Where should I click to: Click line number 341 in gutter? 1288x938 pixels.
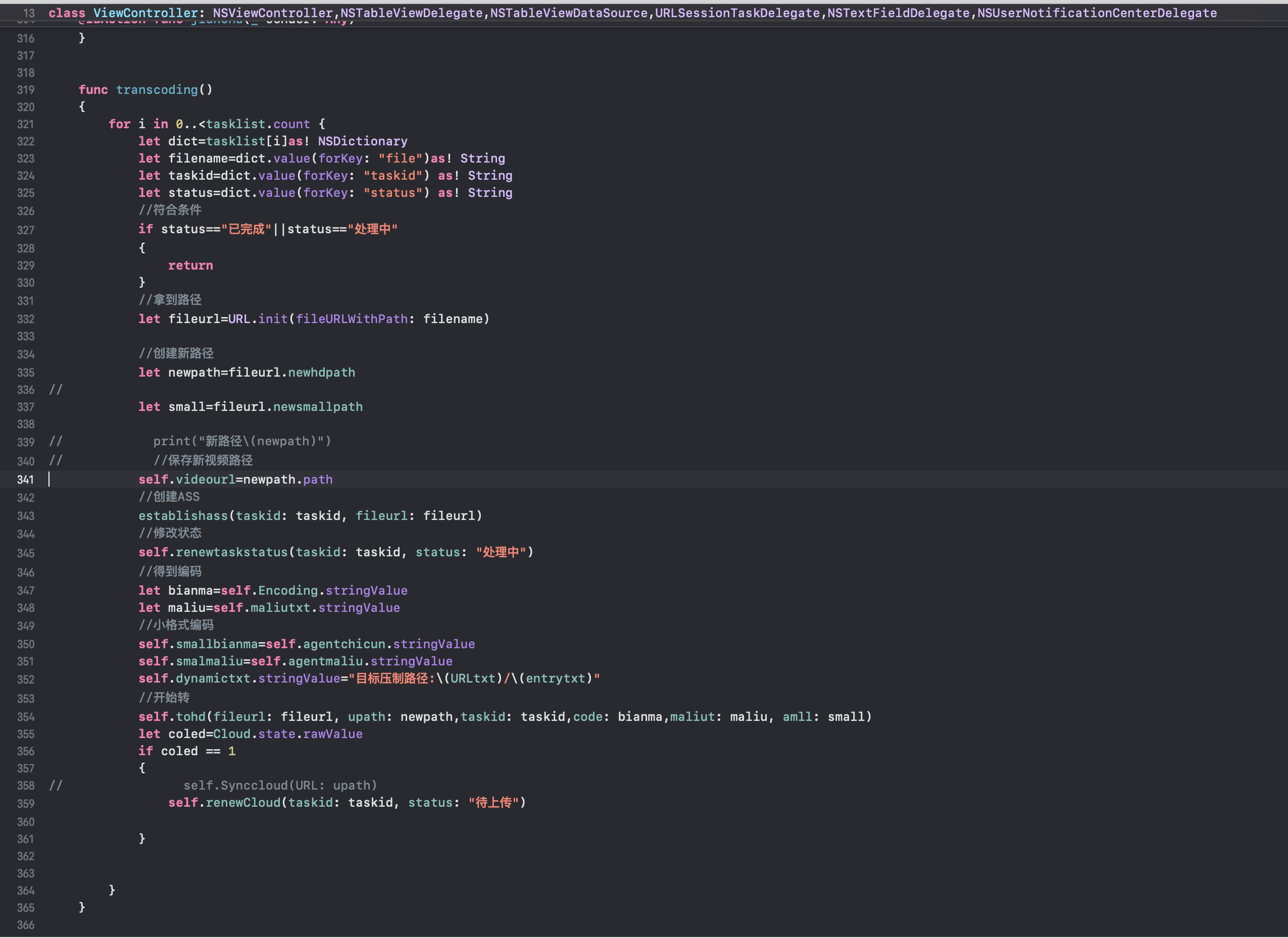click(x=26, y=479)
